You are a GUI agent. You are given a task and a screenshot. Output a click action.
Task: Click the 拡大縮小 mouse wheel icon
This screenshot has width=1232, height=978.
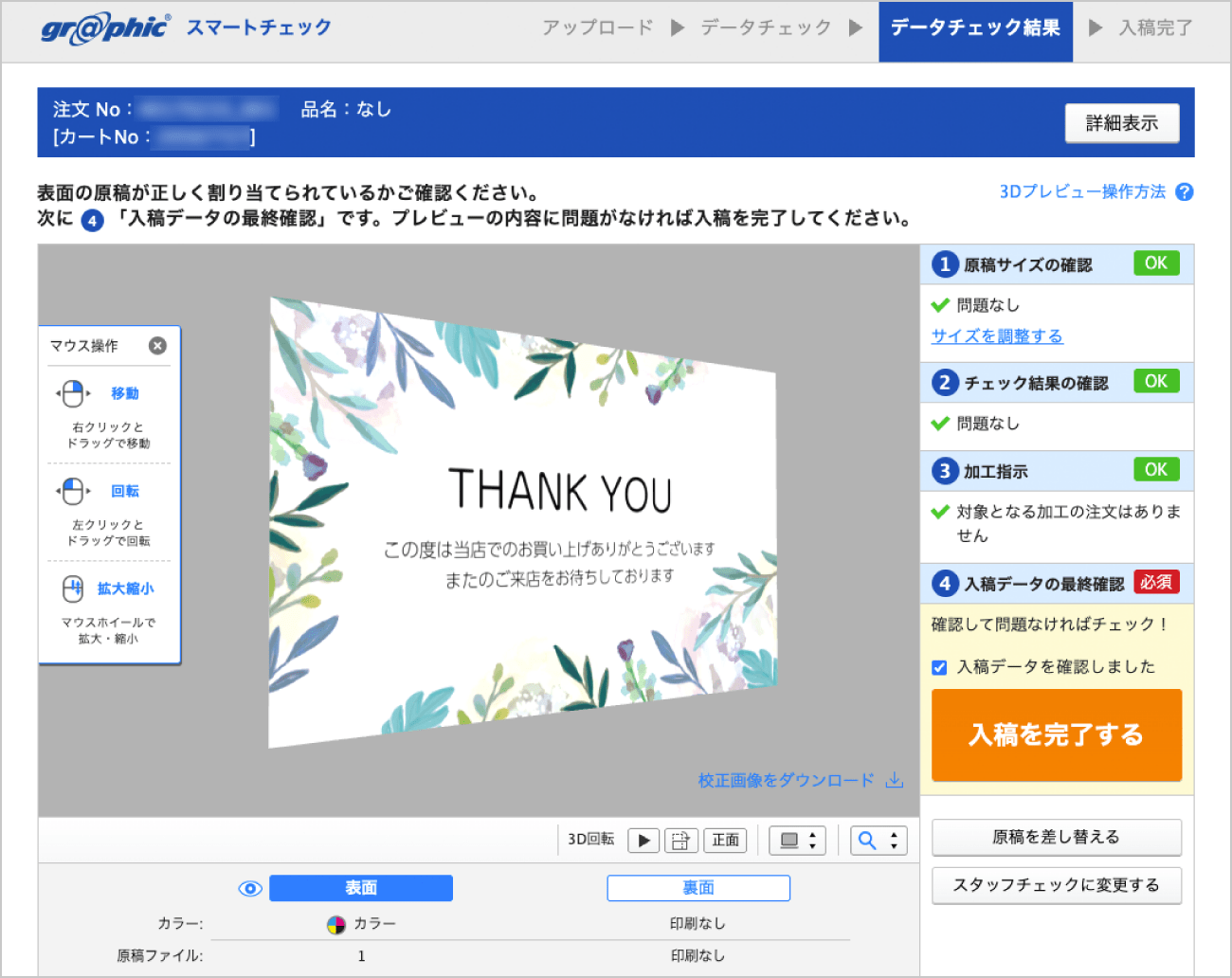[73, 589]
